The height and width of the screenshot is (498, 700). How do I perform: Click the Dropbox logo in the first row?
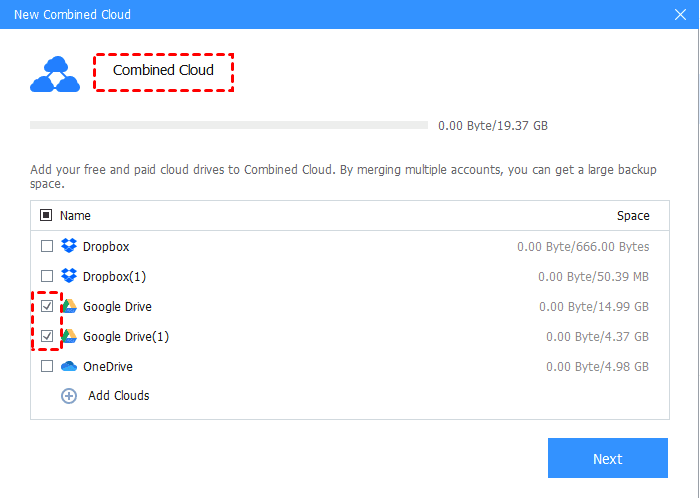pyautogui.click(x=69, y=246)
